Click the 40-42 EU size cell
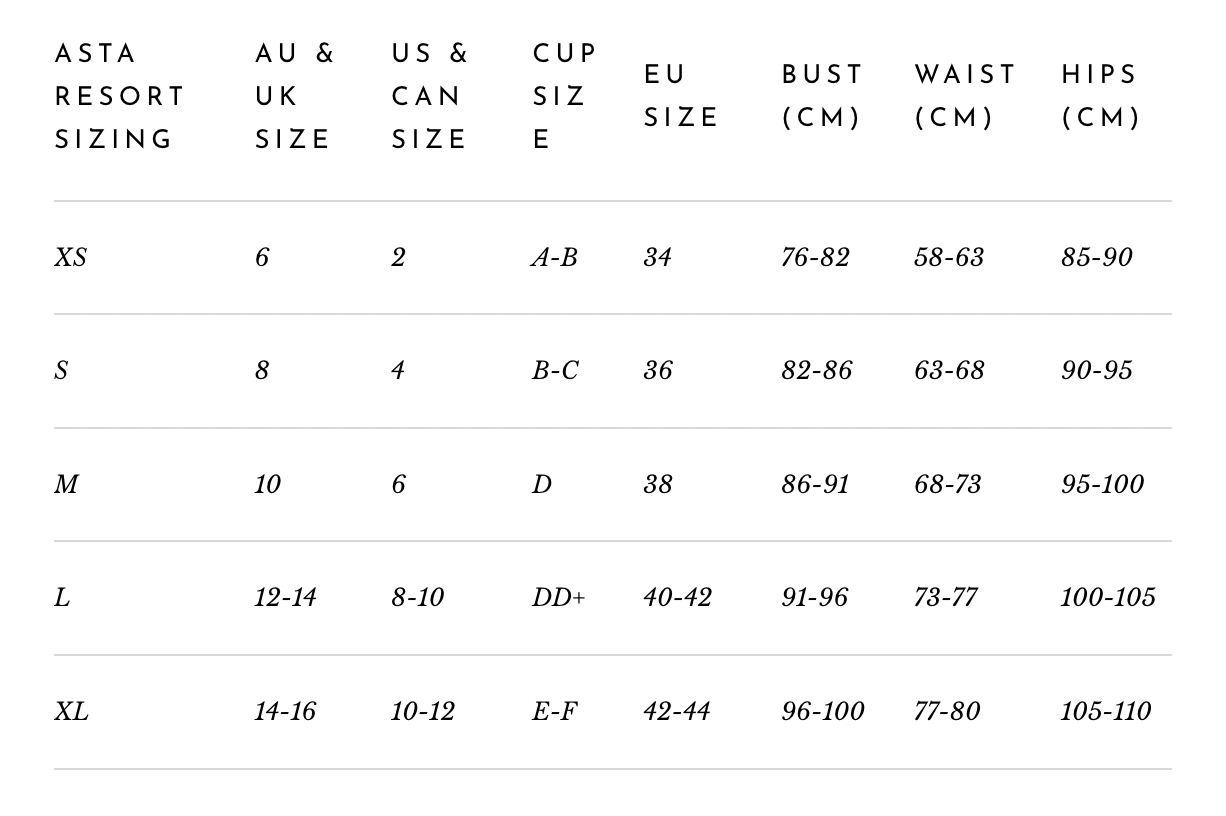Screen dimensions: 1226x816 [x=677, y=598]
